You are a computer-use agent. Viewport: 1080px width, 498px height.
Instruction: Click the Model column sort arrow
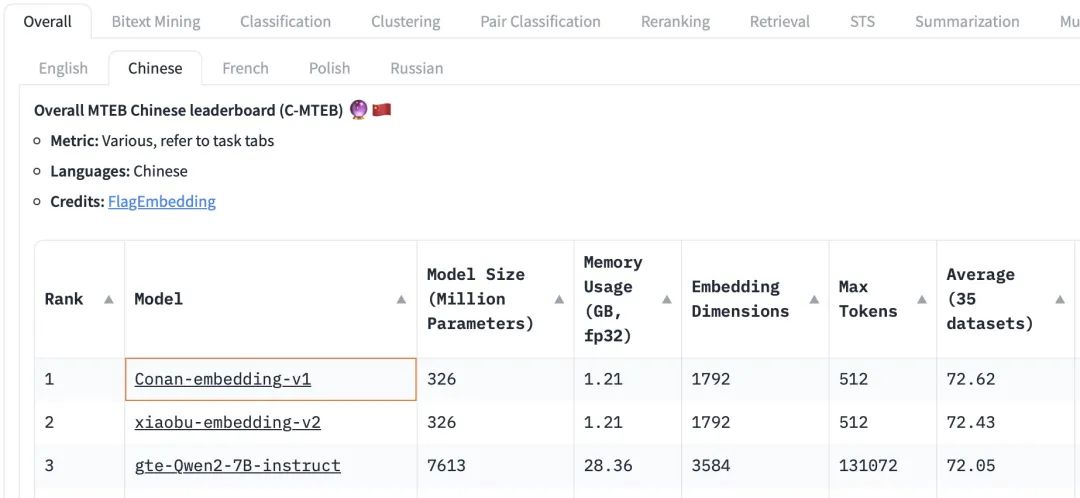coord(401,299)
